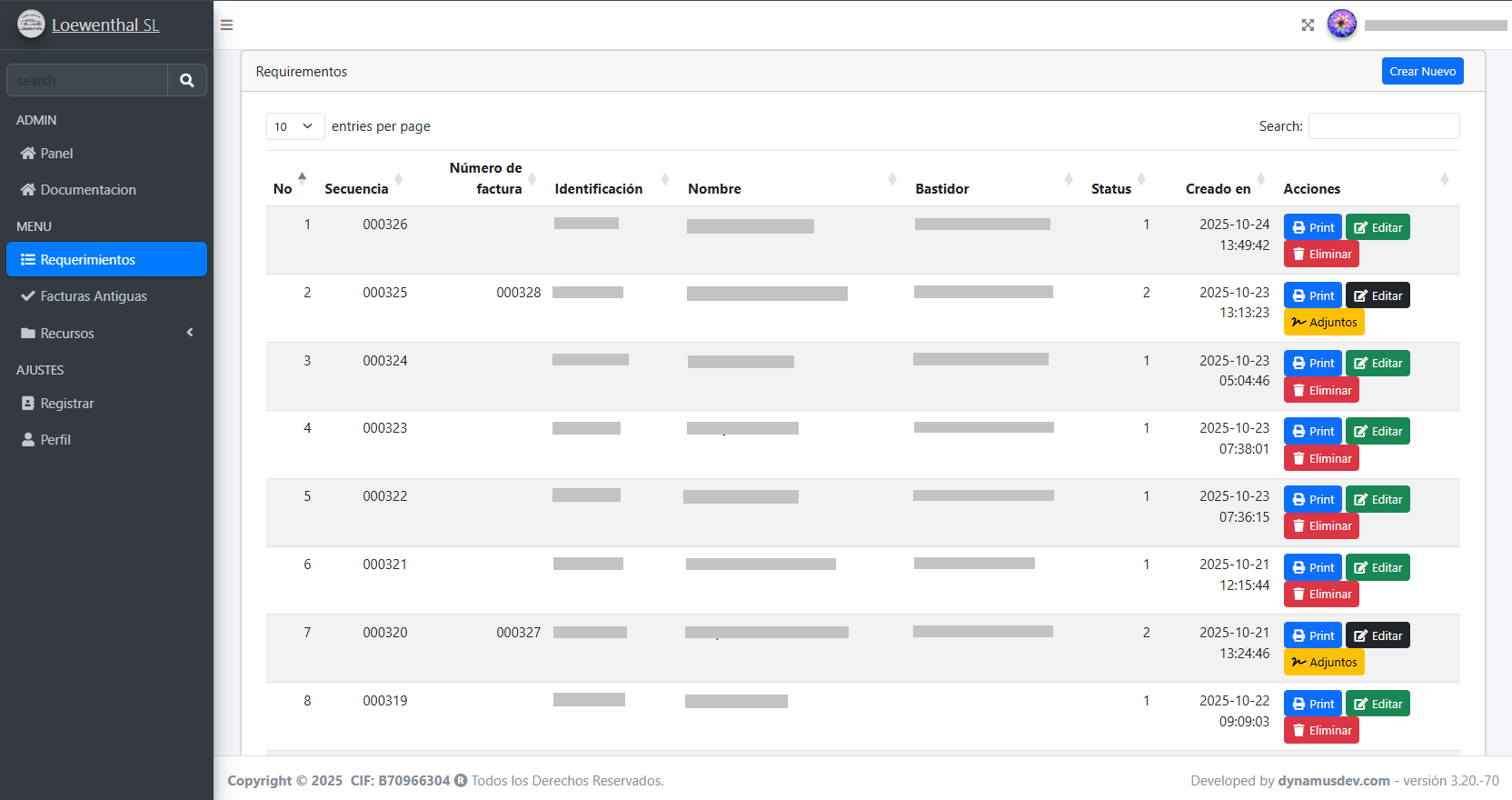1512x800 pixels.
Task: Open the entries per page dropdown
Action: 294,126
